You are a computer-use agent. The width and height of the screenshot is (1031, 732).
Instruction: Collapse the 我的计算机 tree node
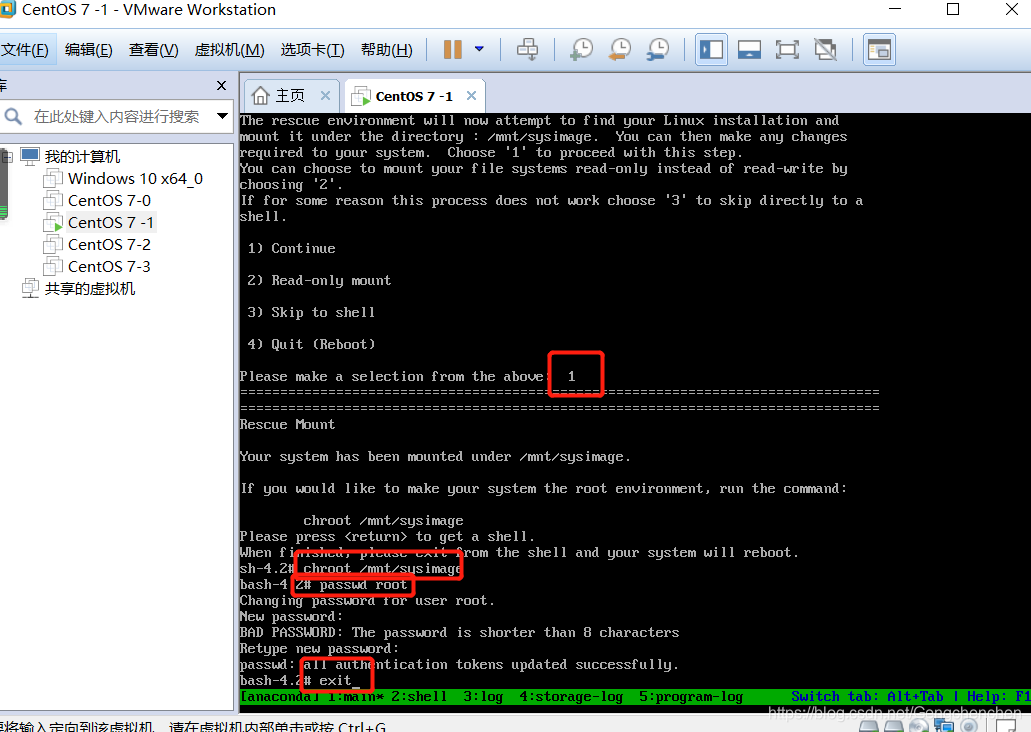8,157
